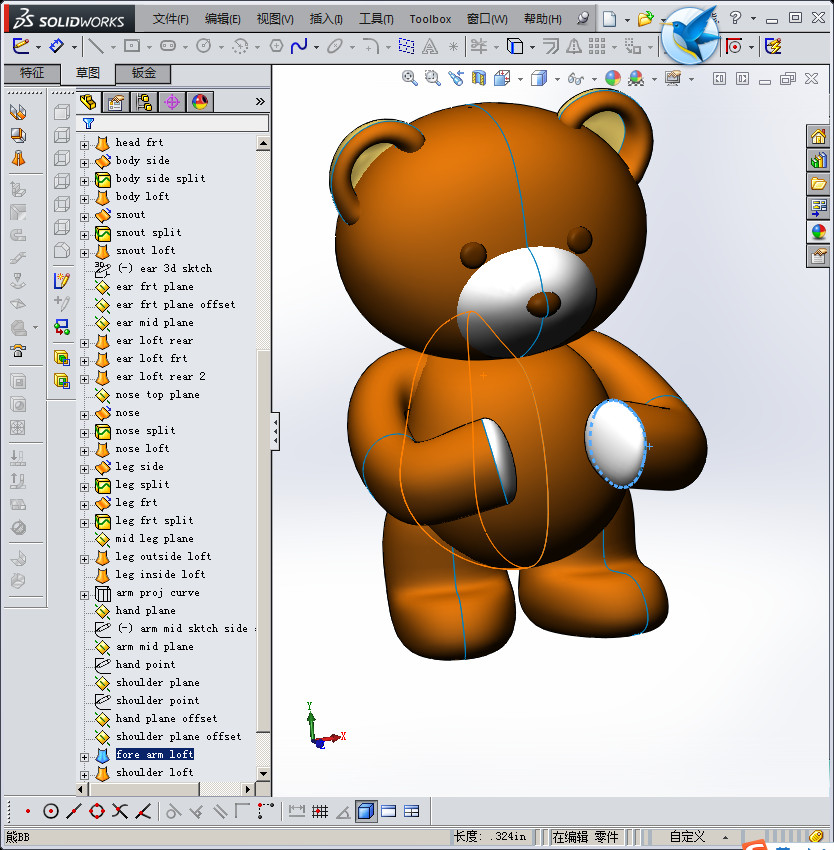Open the DisplayManager appearance tab

(x=200, y=102)
